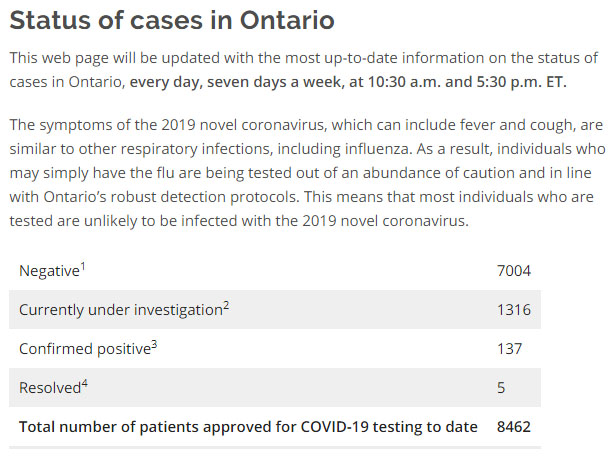The height and width of the screenshot is (456, 613).
Task: Click the Negative count 7004
Action: (x=513, y=271)
